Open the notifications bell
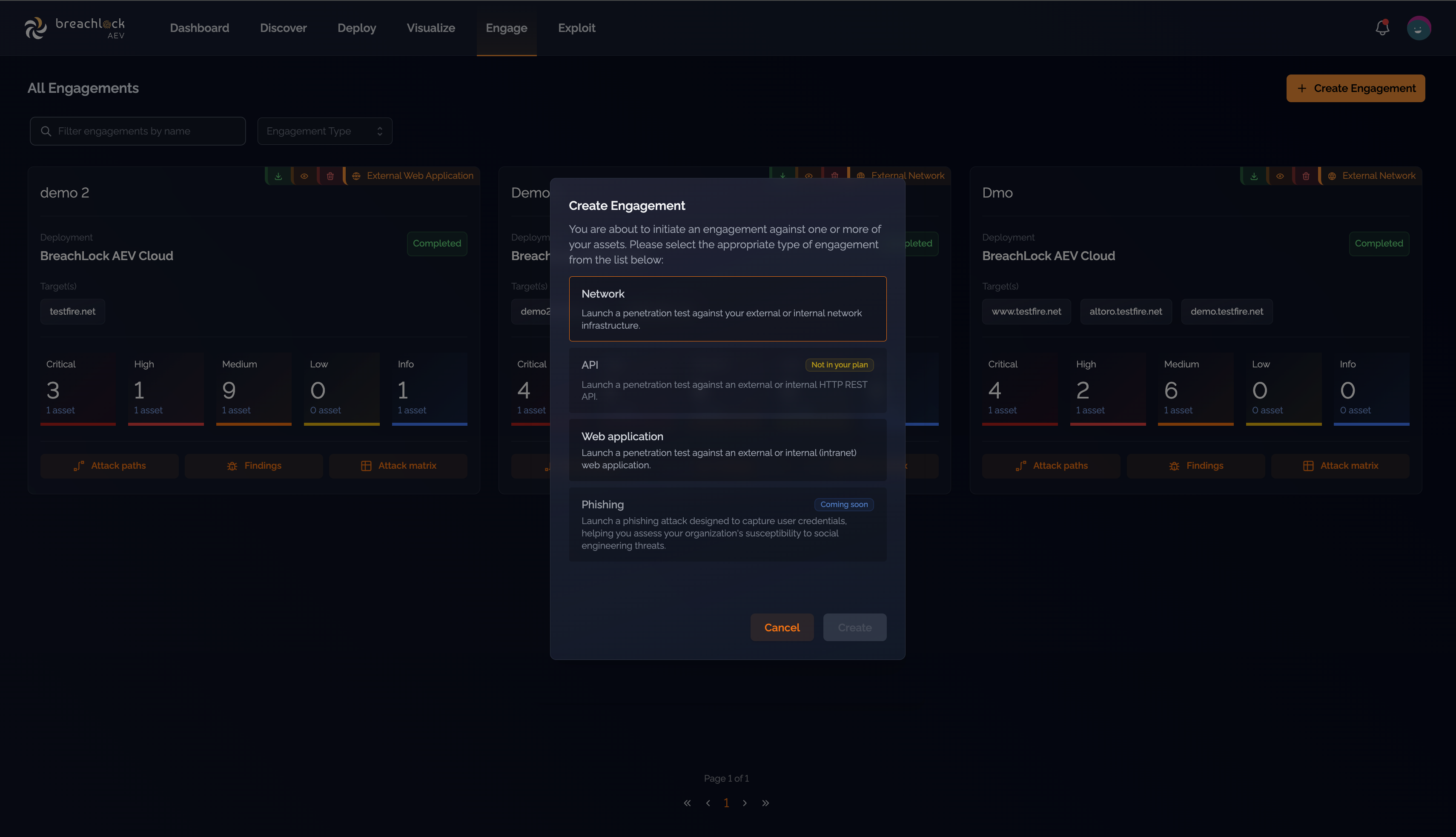Screen dimensions: 1456x837 1382,28
